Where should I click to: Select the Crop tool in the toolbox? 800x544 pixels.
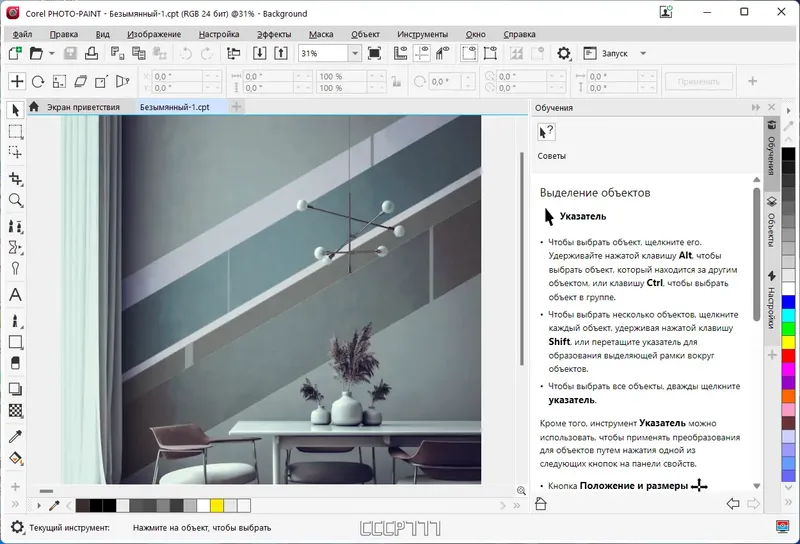point(15,178)
